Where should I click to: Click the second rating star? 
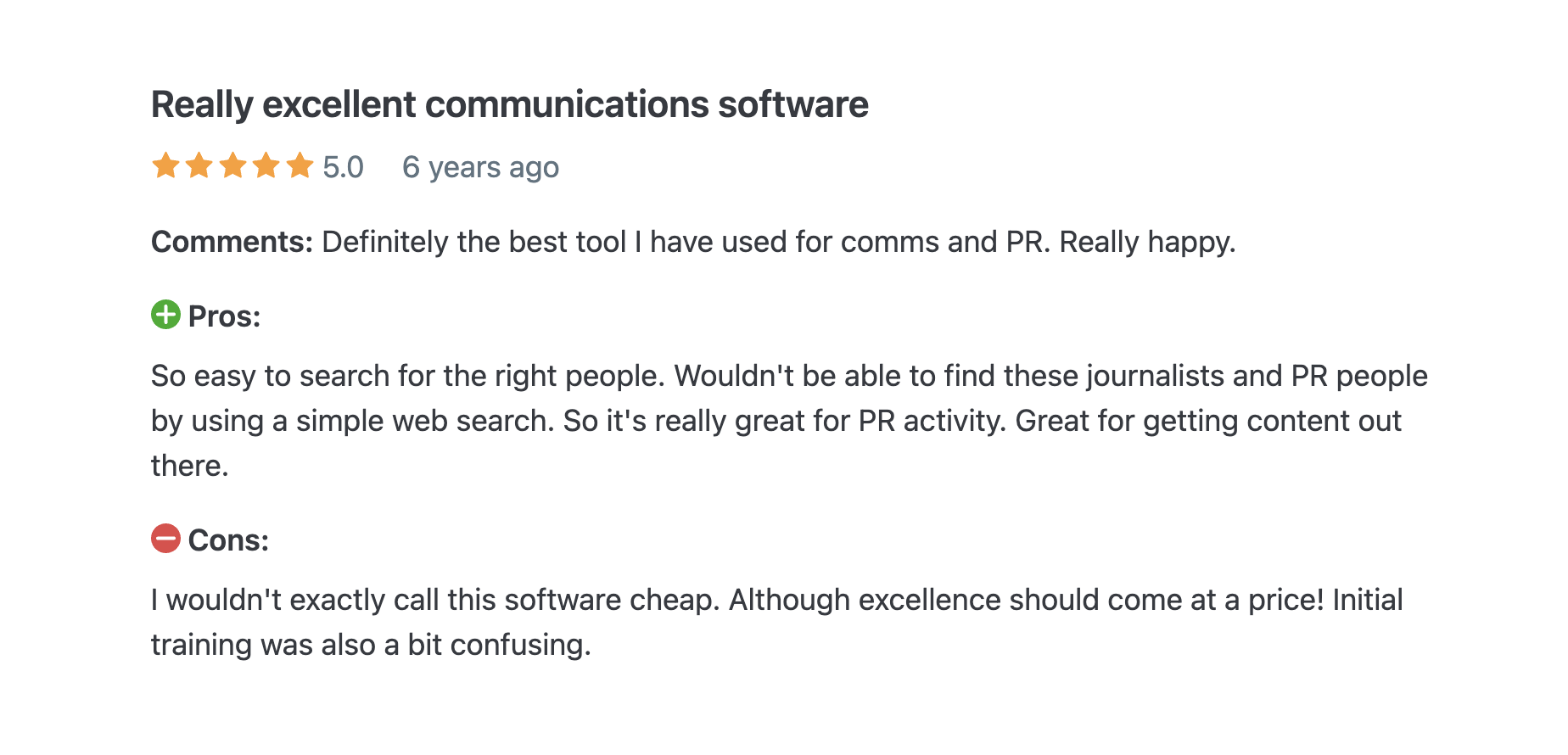point(199,165)
